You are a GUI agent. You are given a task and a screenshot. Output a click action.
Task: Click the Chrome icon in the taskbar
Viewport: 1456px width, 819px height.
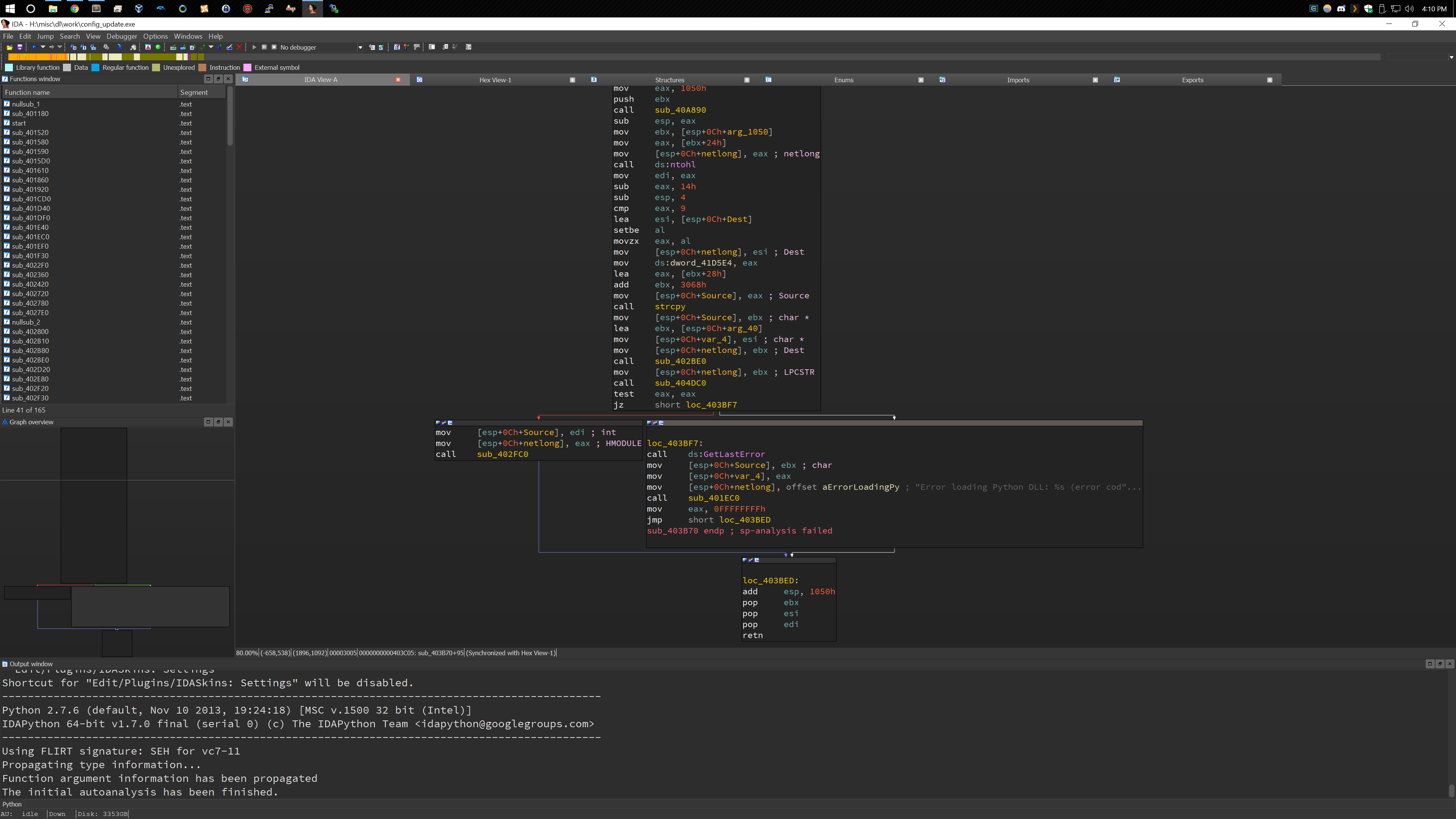tap(75, 8)
